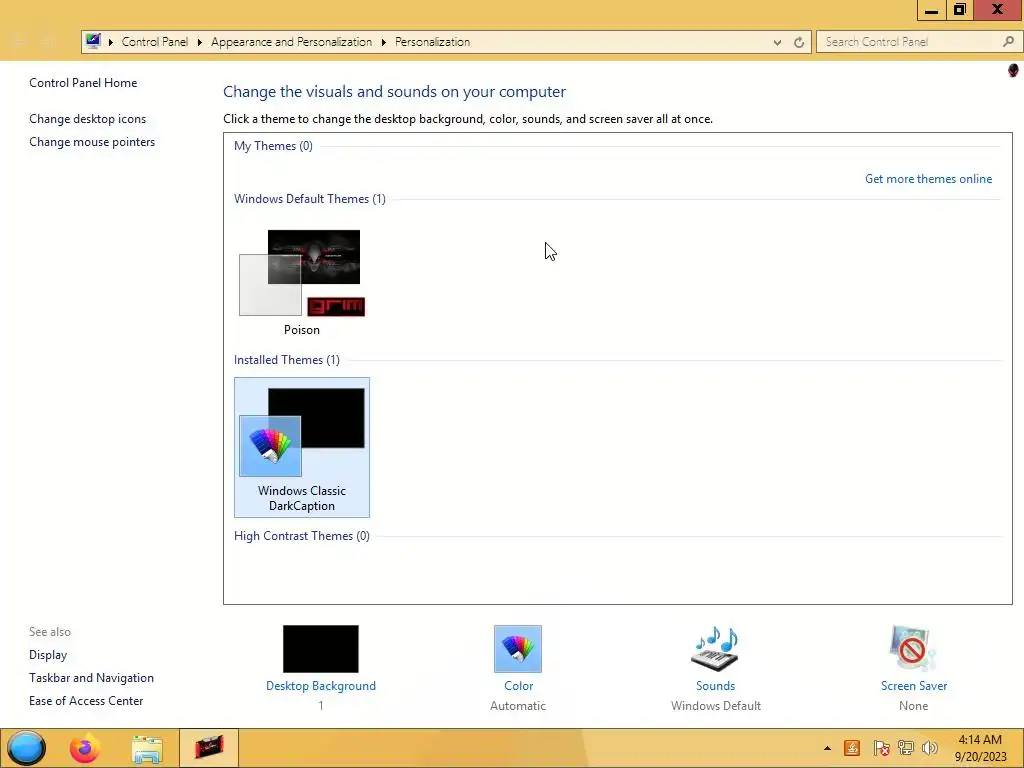The image size is (1024, 768).
Task: Open Control Panel Home link
Action: (x=83, y=83)
